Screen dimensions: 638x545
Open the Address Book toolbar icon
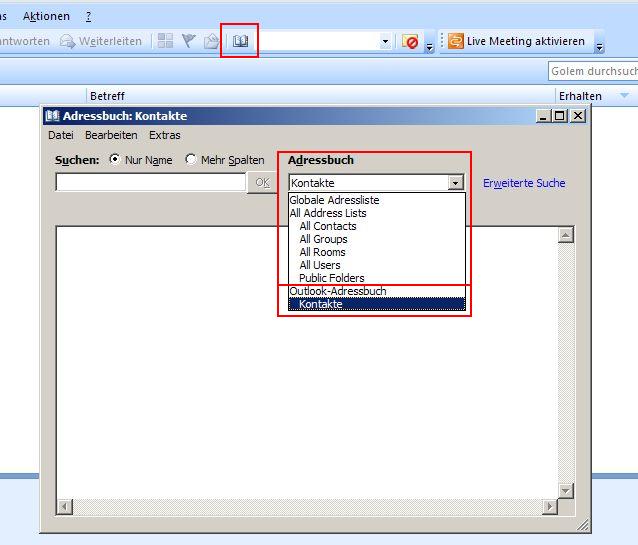pos(240,41)
